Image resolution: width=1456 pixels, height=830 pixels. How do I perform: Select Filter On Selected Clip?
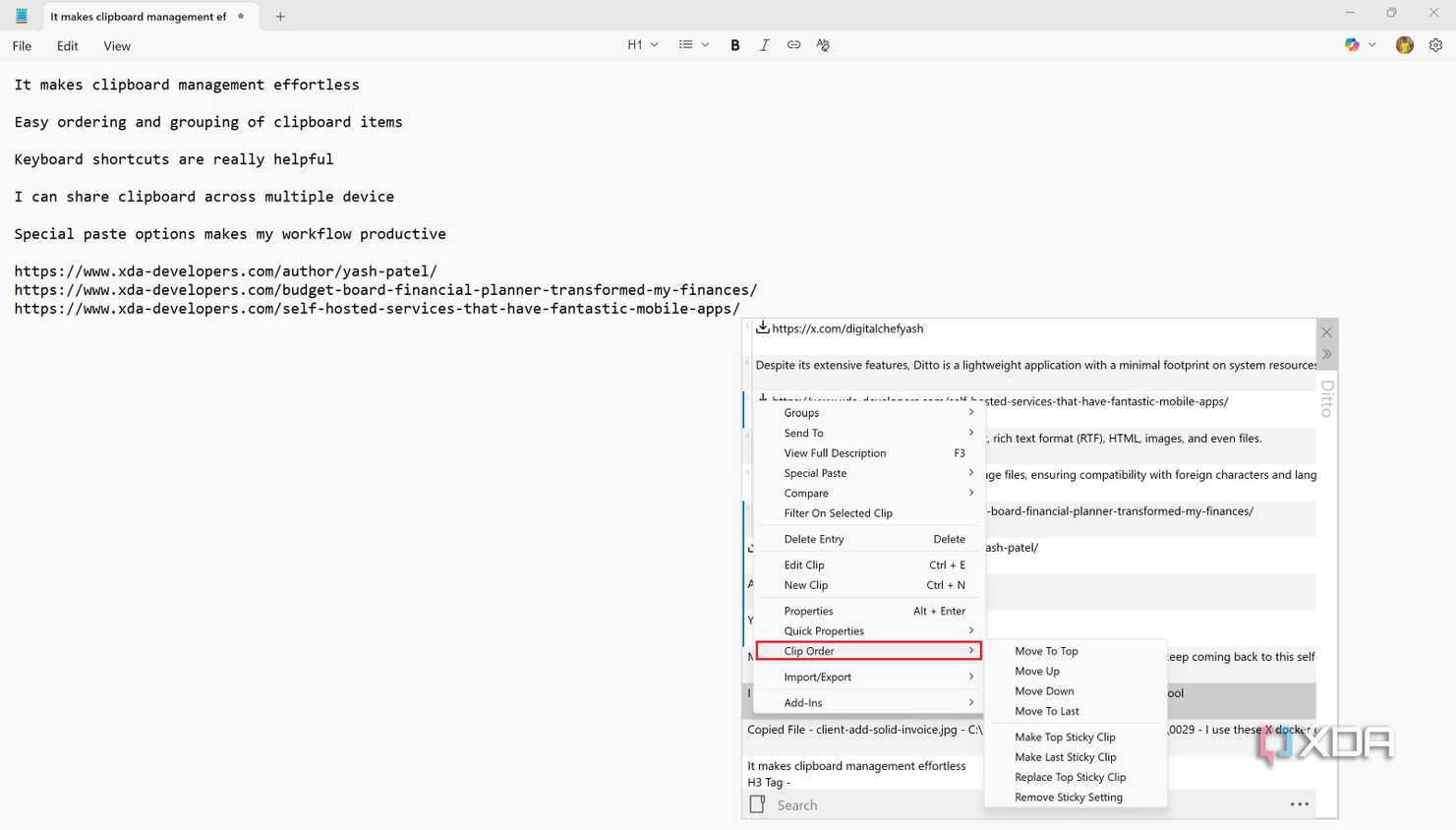pyautogui.click(x=868, y=513)
